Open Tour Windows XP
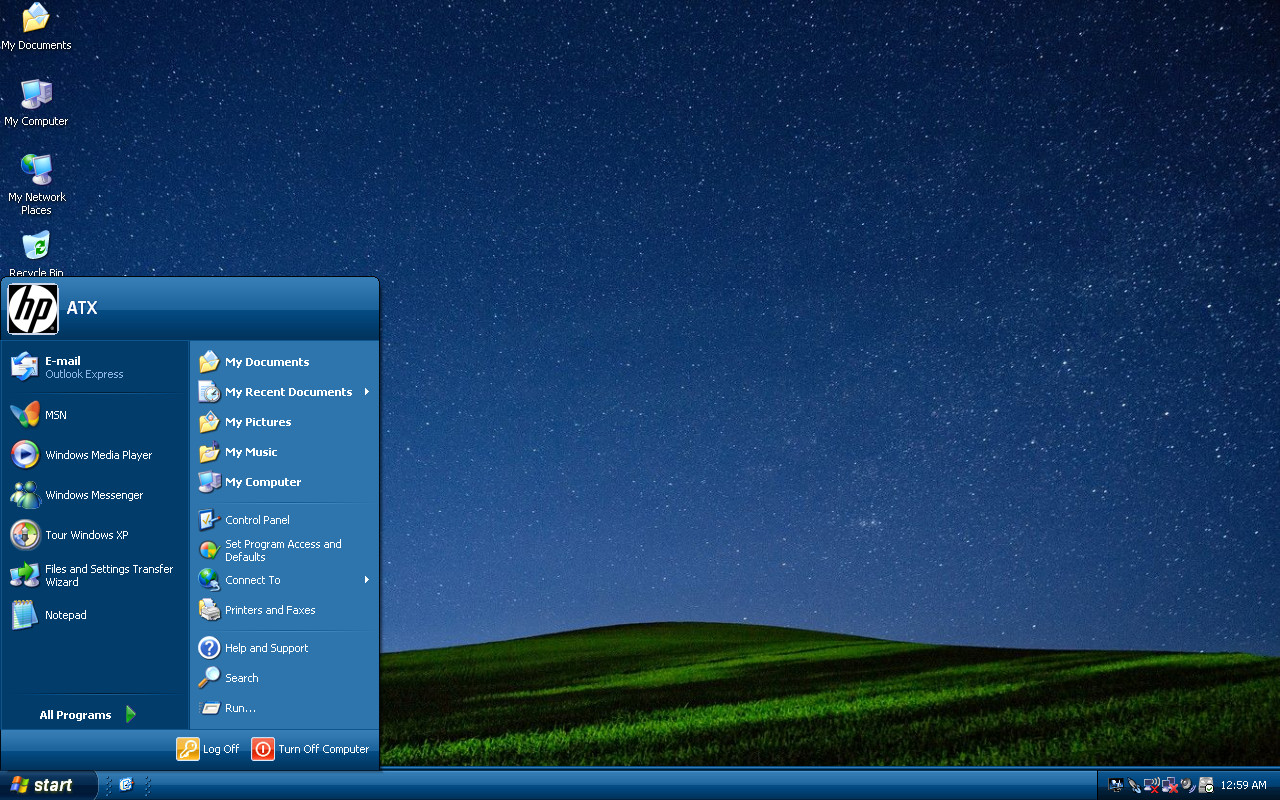Viewport: 1280px width, 800px height. tap(95, 535)
